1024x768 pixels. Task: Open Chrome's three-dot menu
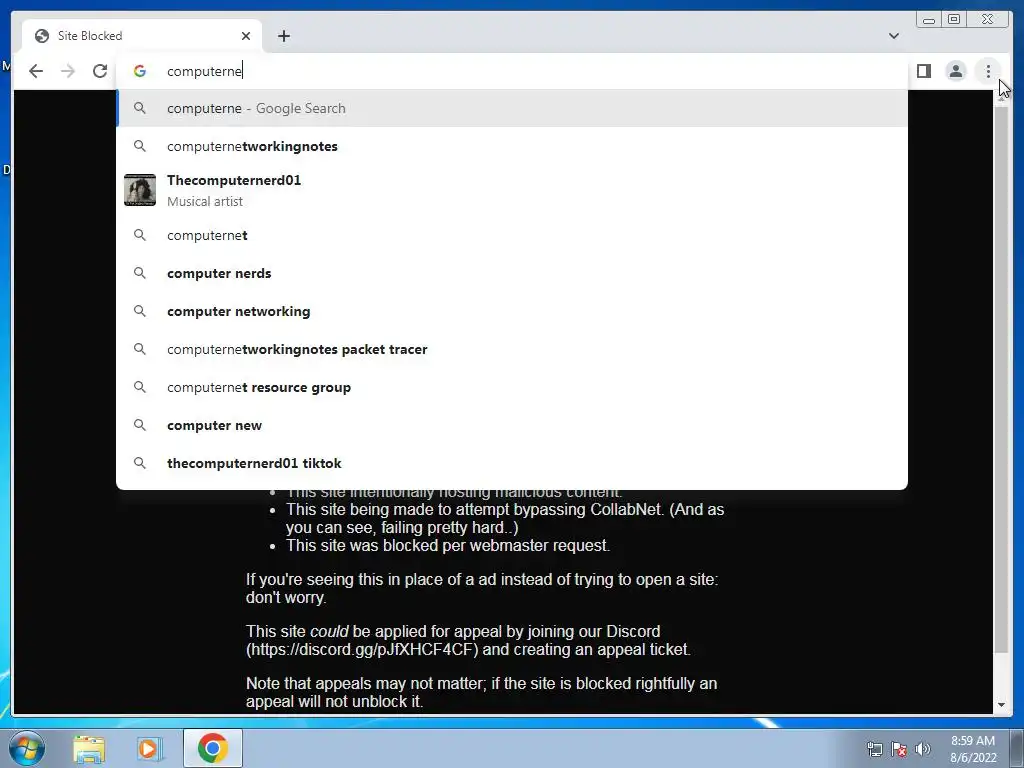[x=988, y=71]
